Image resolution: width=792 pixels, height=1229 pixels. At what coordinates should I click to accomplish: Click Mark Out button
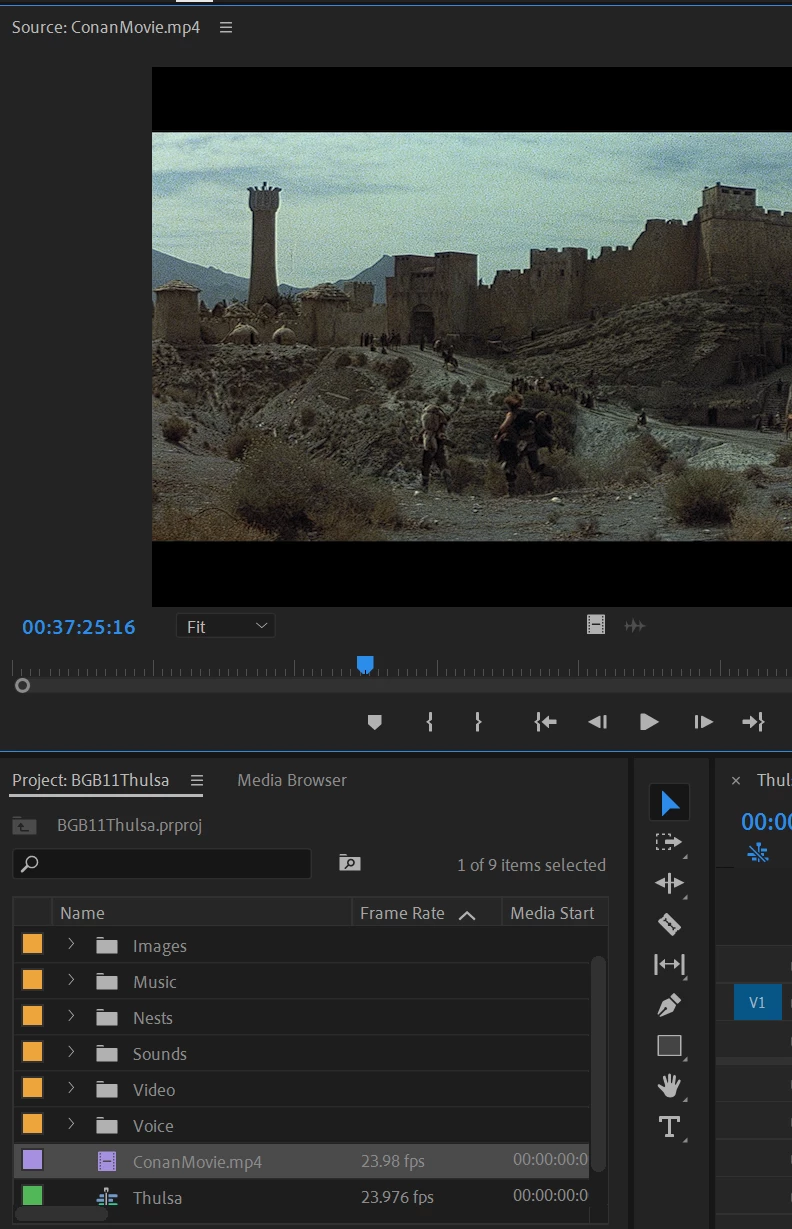pyautogui.click(x=478, y=721)
